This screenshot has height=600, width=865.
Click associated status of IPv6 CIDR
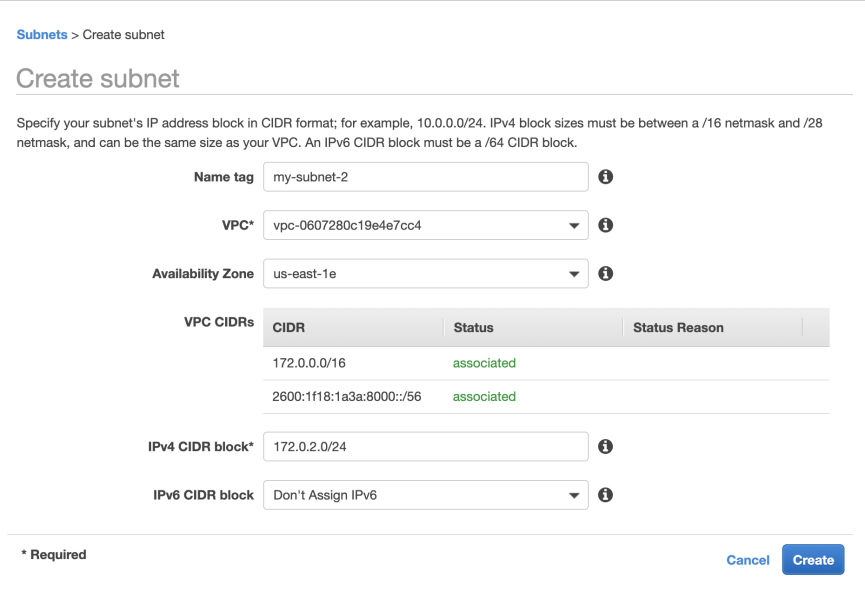pyautogui.click(x=484, y=397)
